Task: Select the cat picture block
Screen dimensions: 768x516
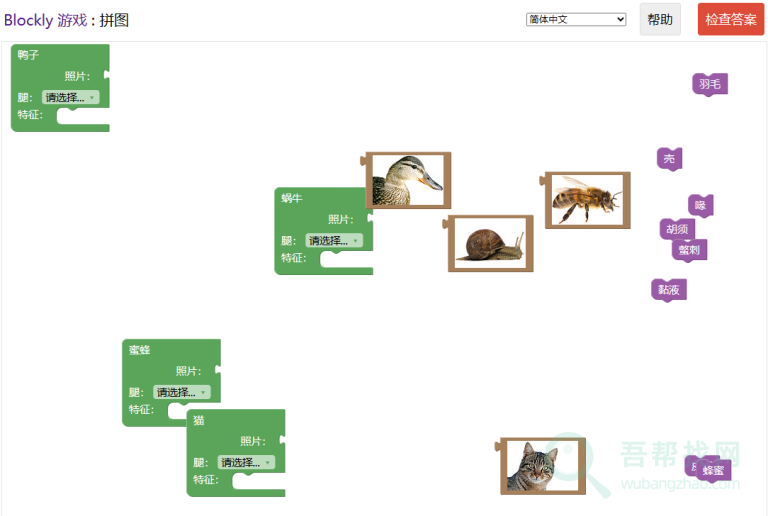Action: [542, 466]
